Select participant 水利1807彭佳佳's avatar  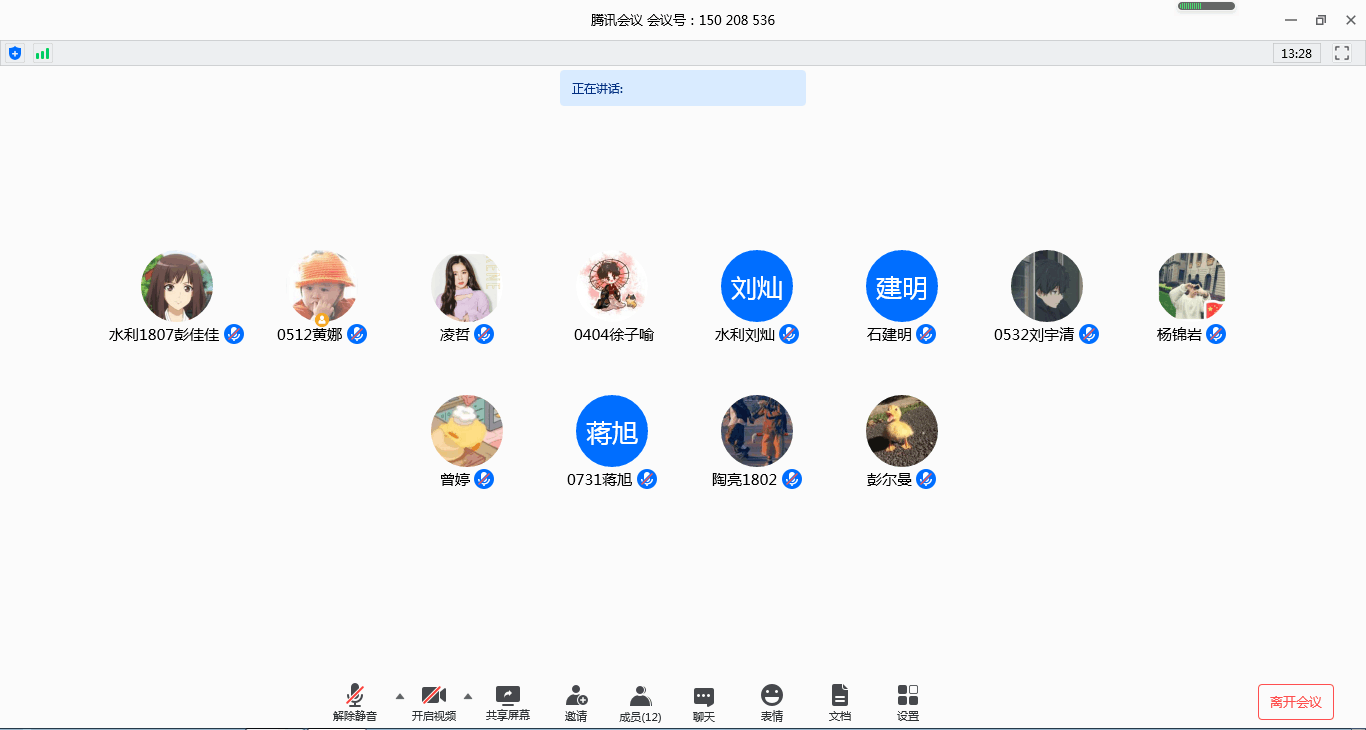click(x=177, y=286)
